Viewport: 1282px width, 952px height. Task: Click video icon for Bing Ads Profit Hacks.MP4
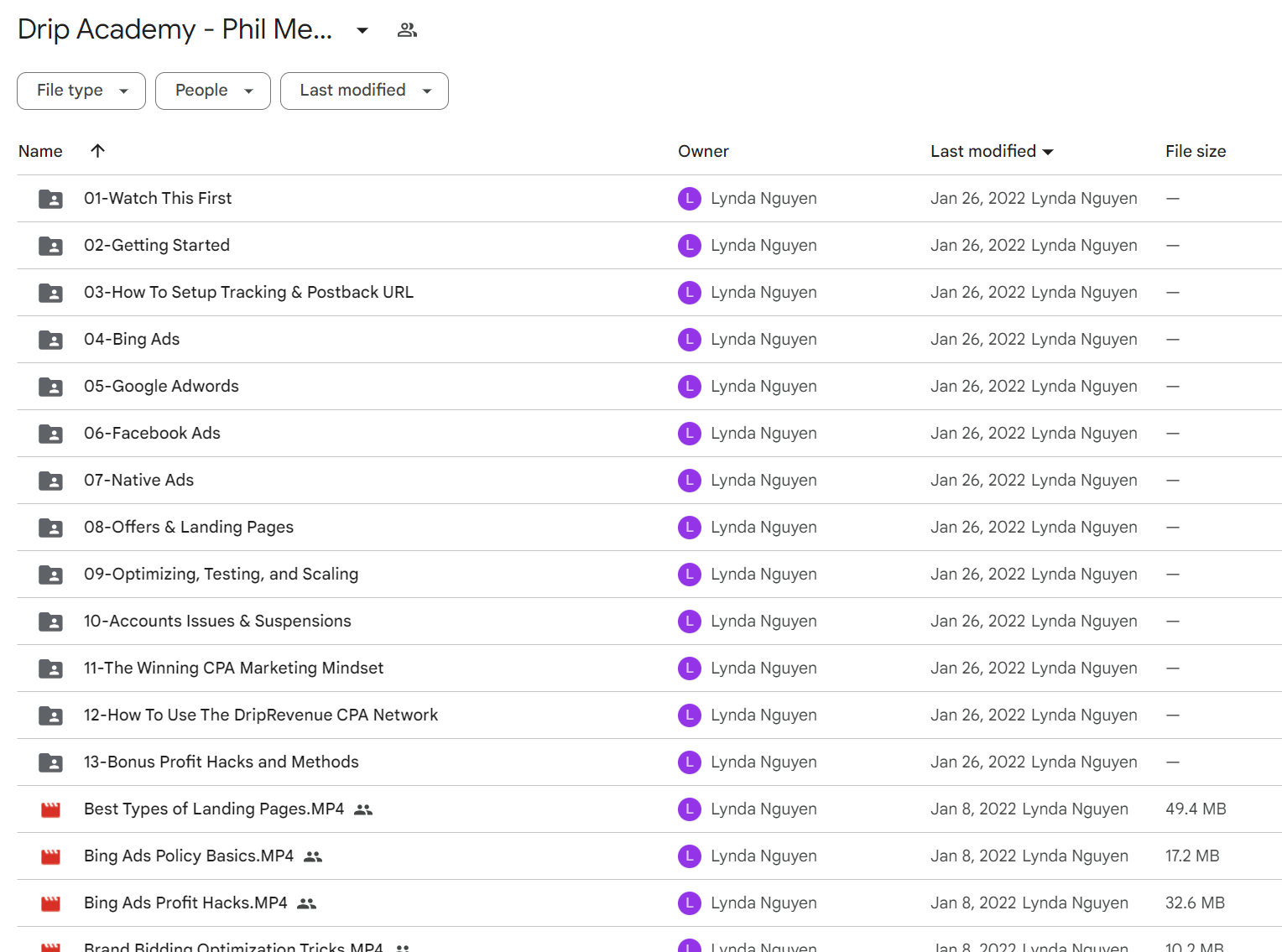(x=50, y=903)
